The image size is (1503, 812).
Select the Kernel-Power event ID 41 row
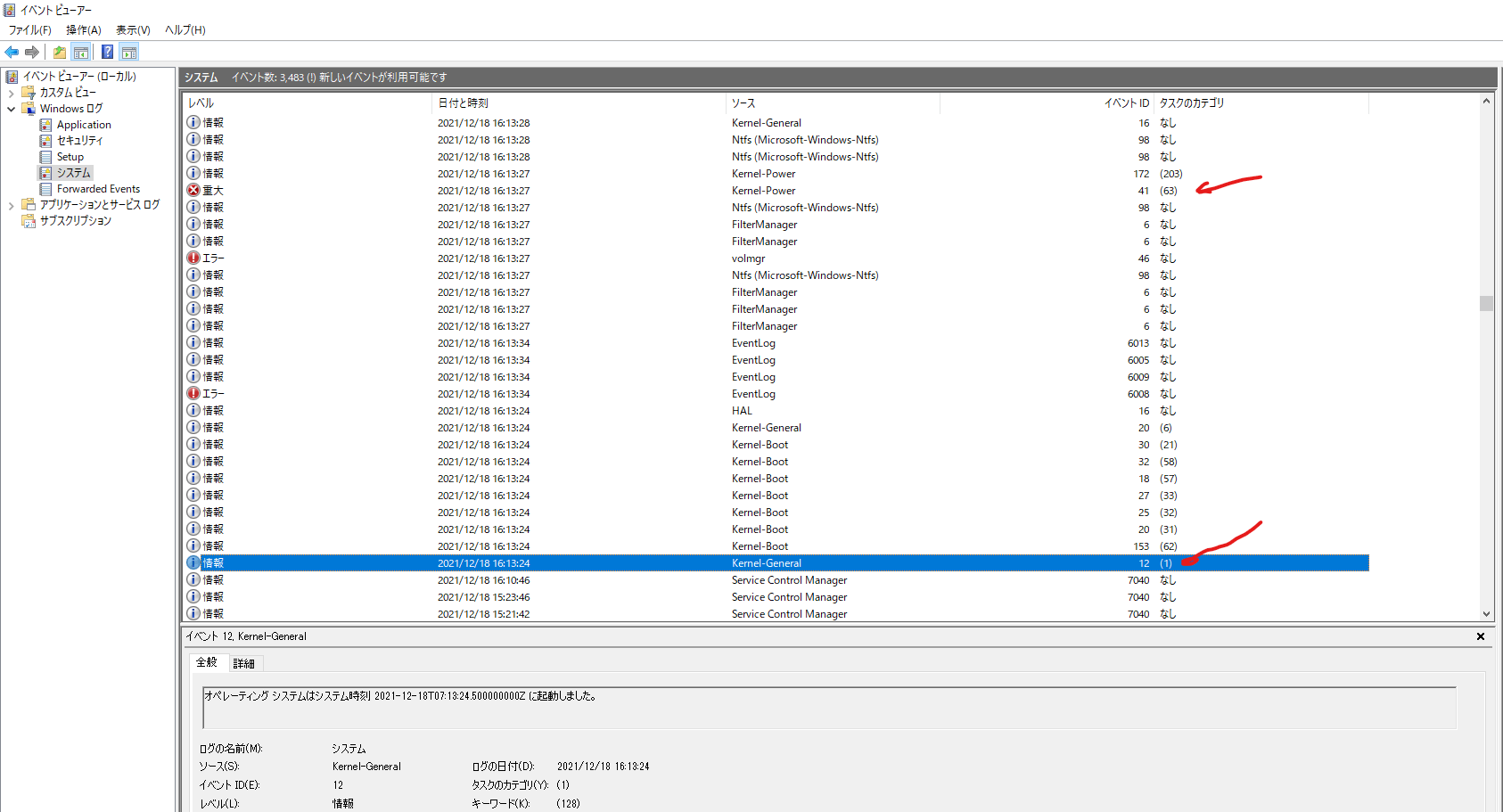coord(776,191)
